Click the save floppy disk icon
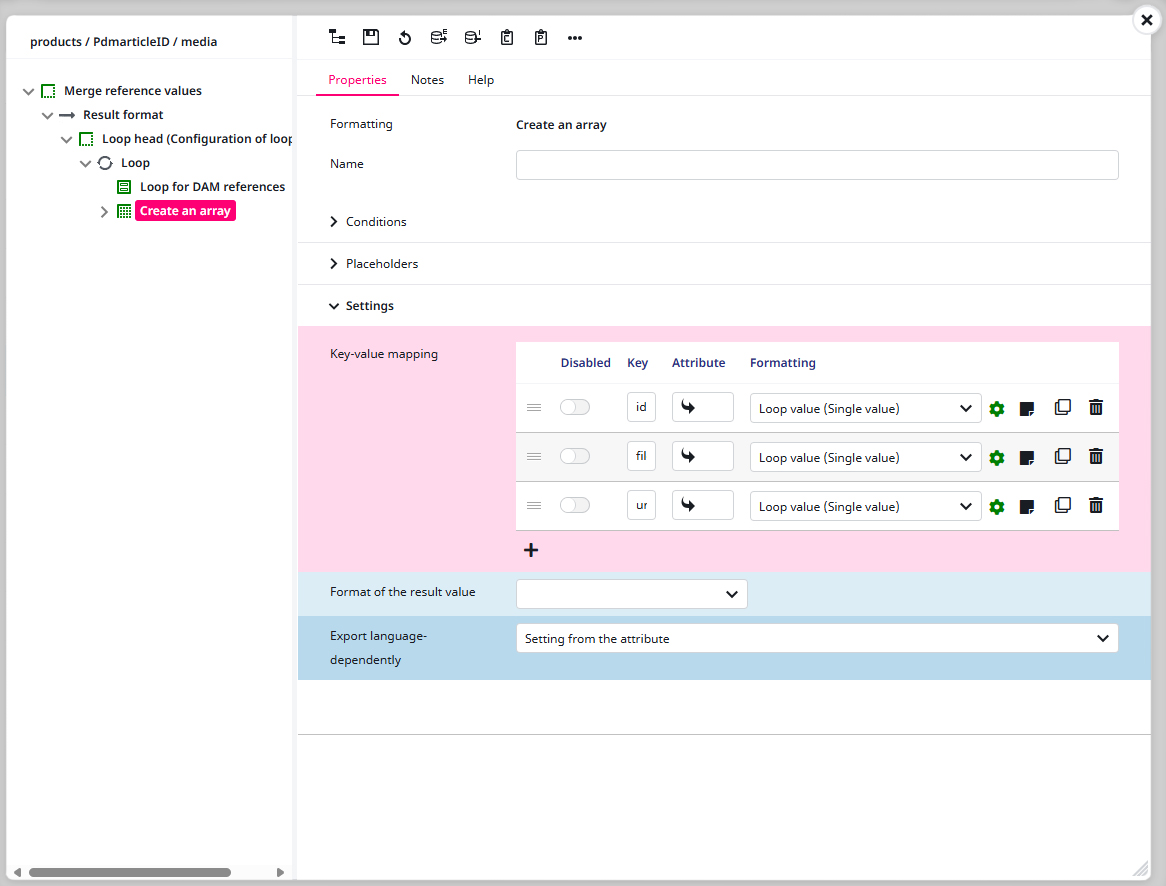1166x886 pixels. (x=370, y=37)
